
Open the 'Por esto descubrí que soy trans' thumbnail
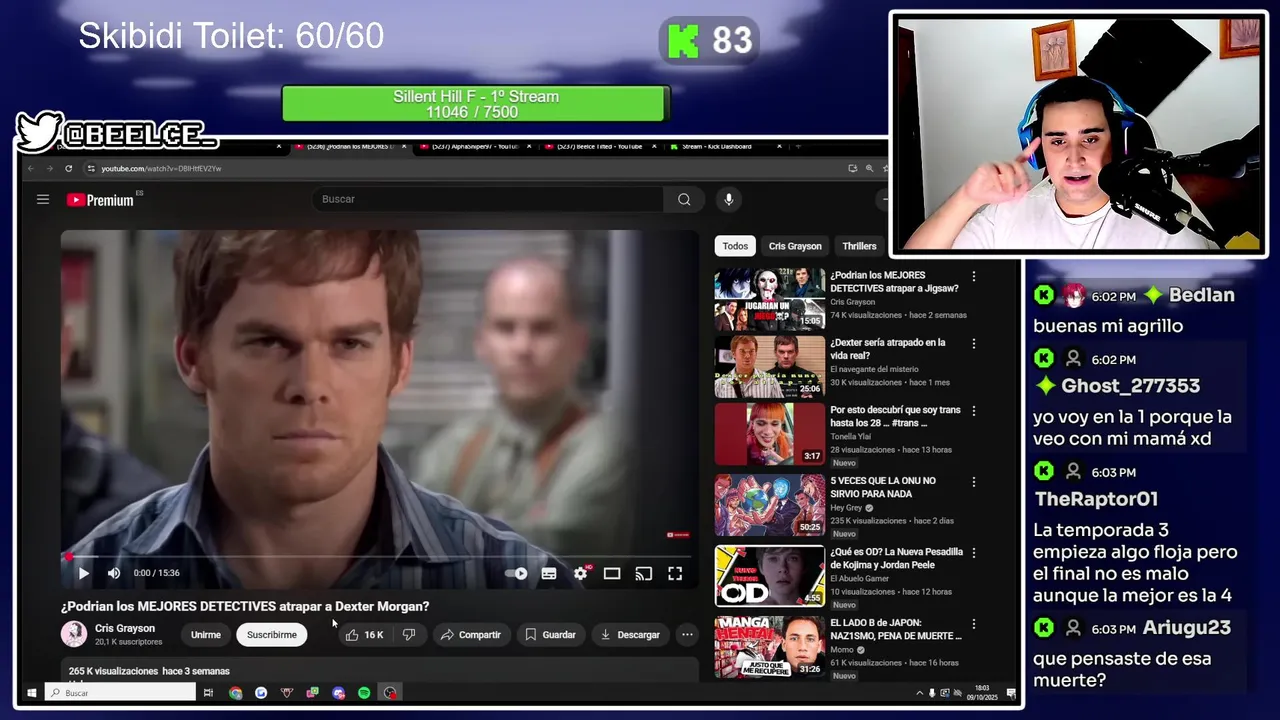[x=770, y=434]
